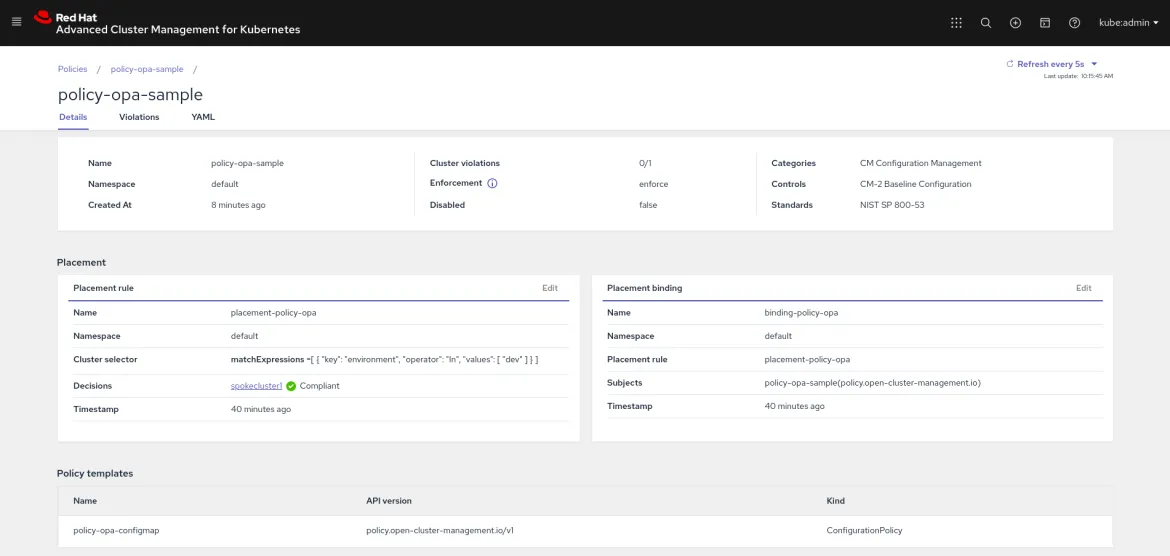The width and height of the screenshot is (1170, 556).
Task: Select the Details tab
Action: pos(73,117)
